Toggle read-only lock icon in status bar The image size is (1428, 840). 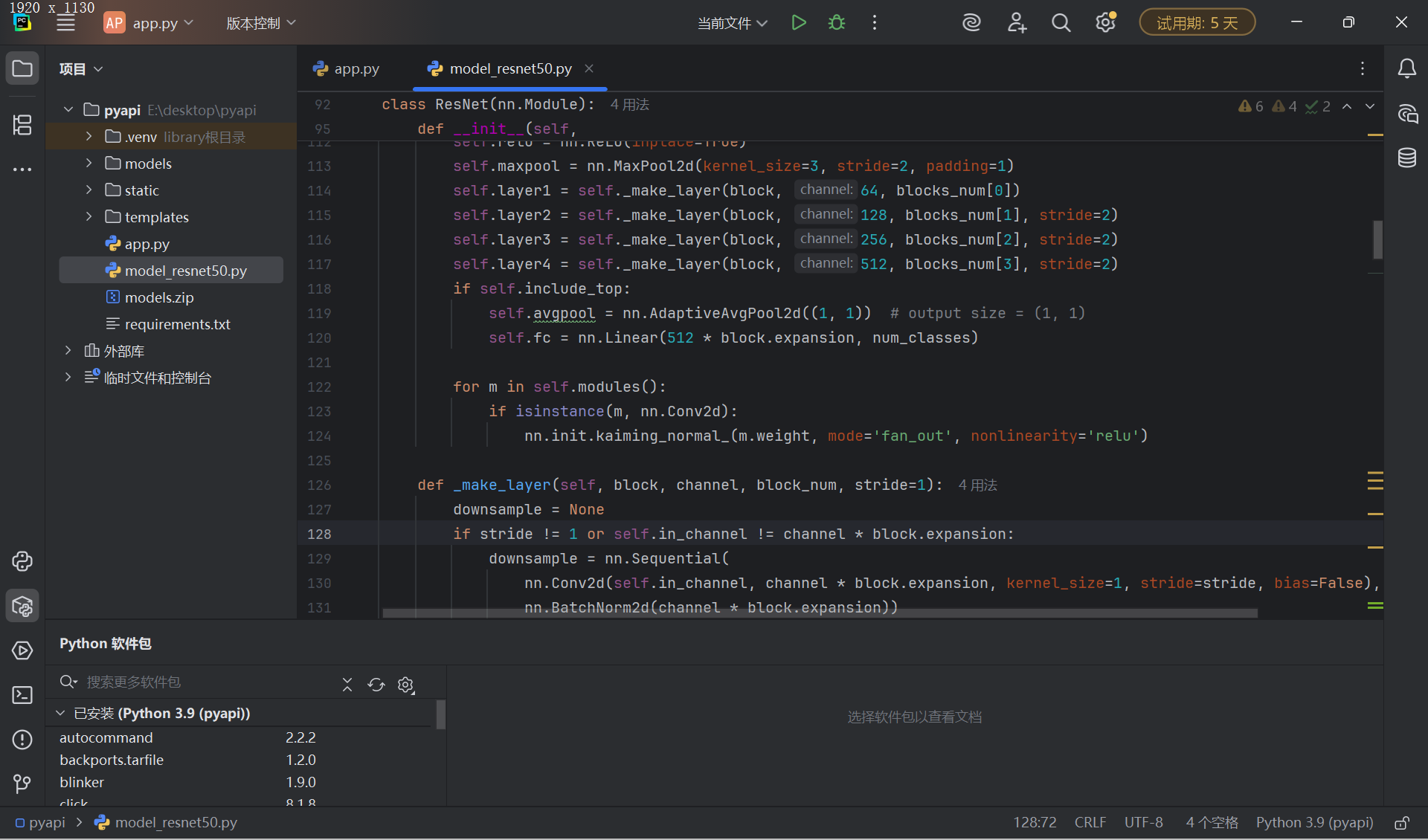1401,823
